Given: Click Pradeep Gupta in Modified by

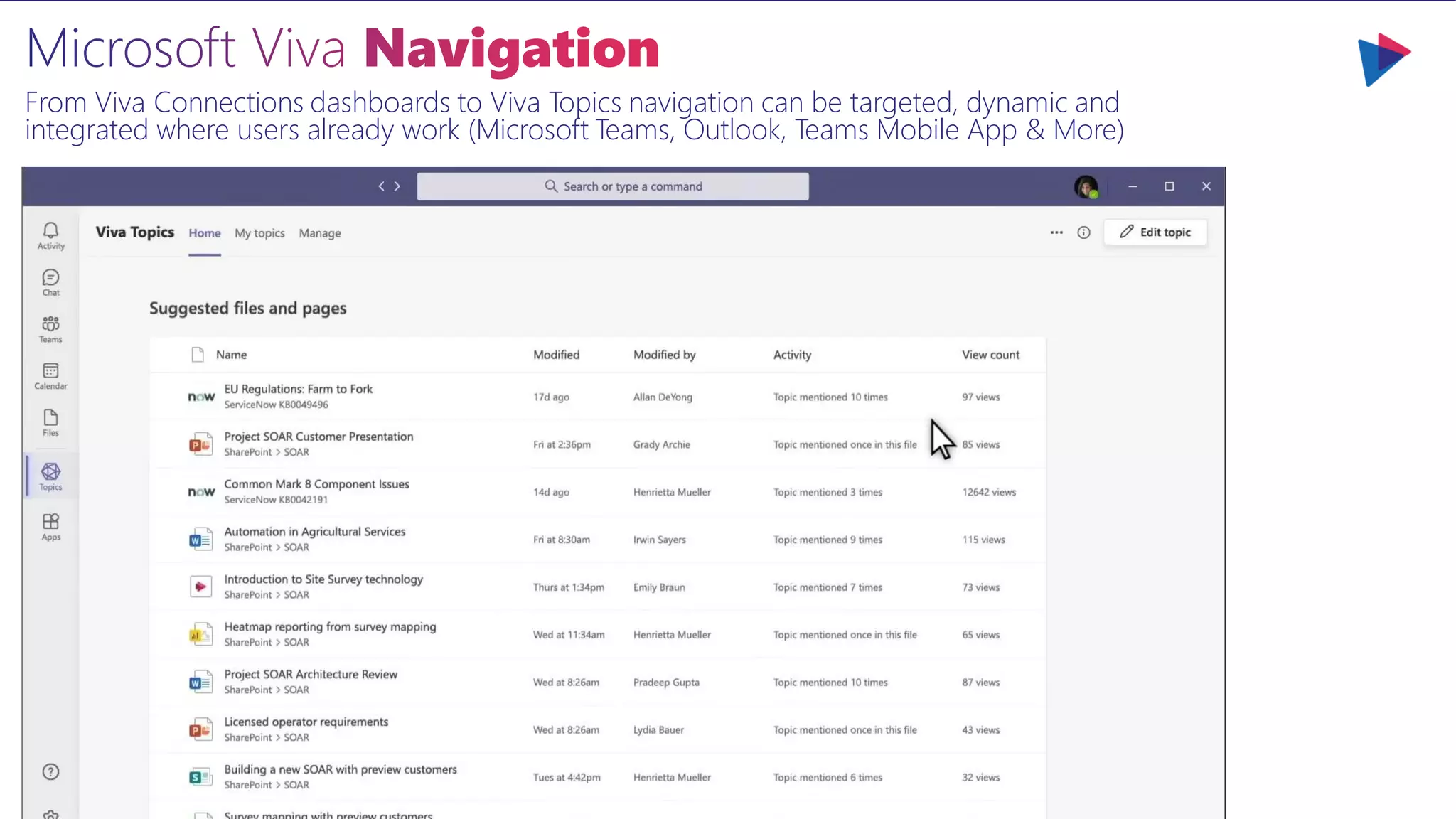Looking at the screenshot, I should click(666, 682).
